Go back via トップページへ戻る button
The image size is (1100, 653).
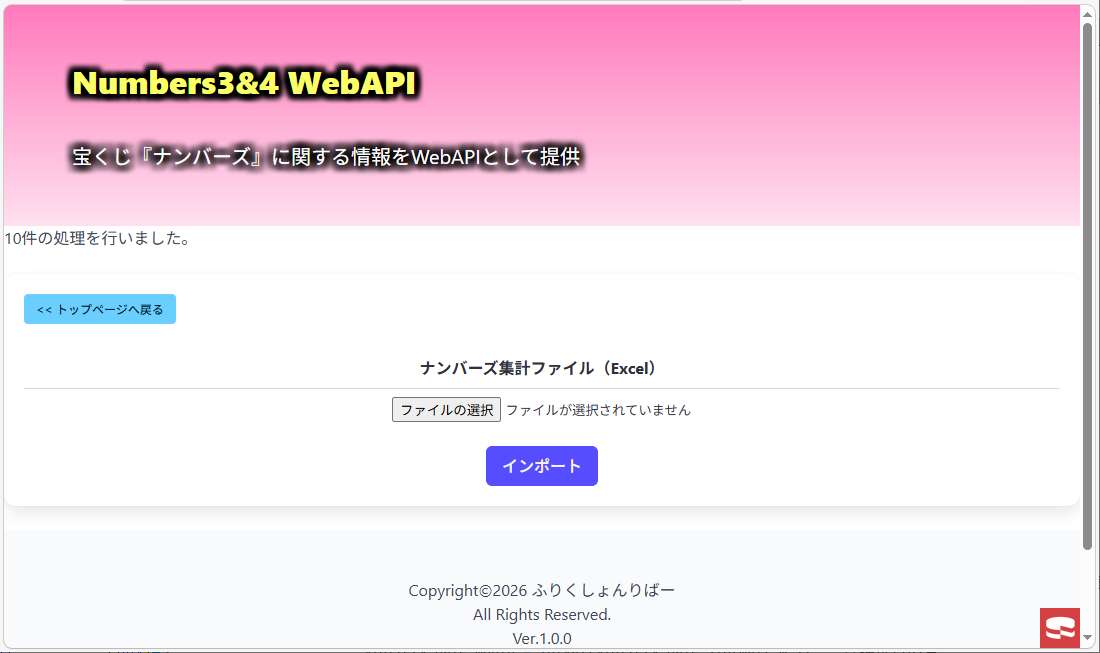click(100, 309)
